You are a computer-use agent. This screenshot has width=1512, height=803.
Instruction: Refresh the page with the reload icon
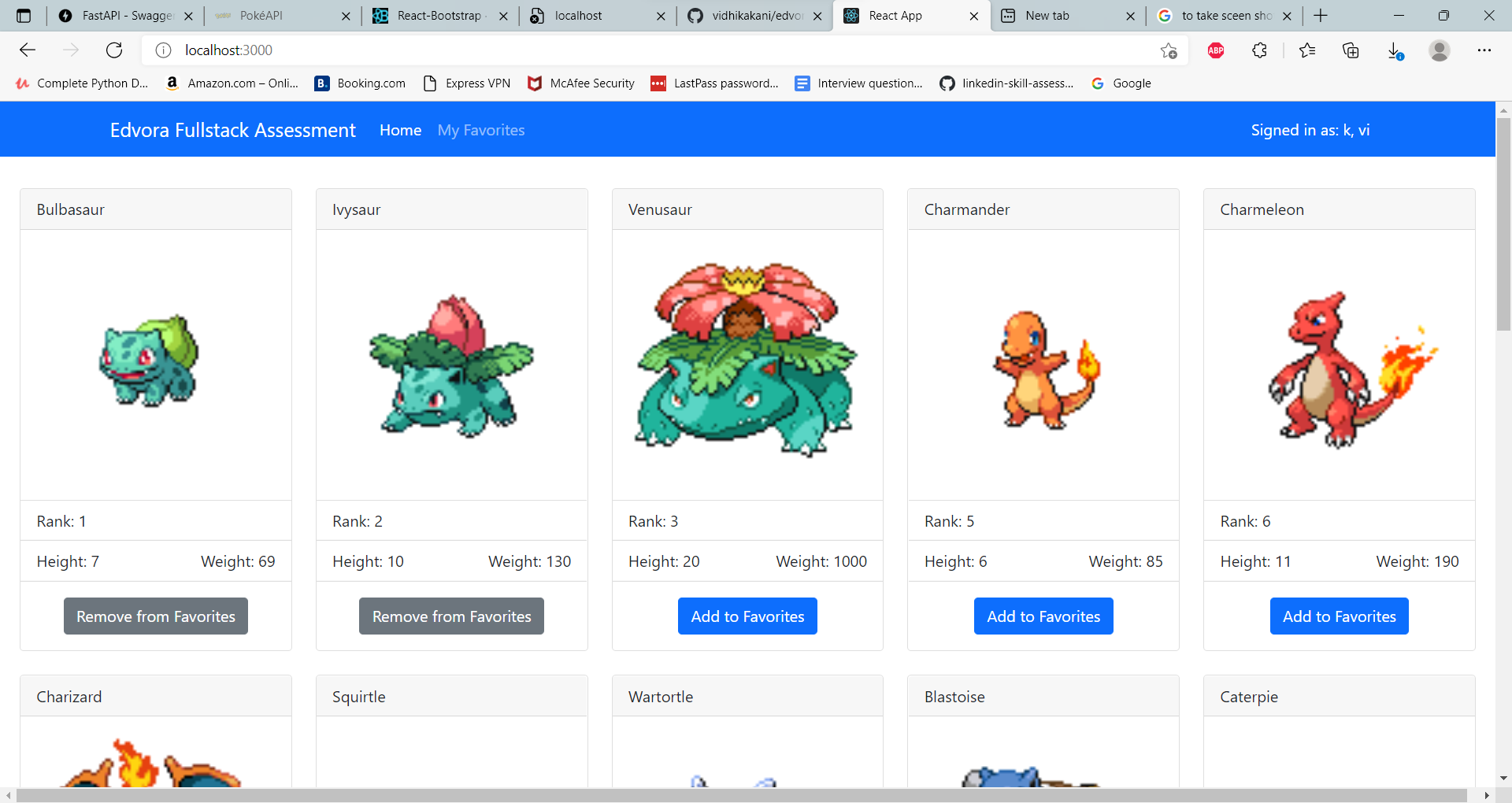pyautogui.click(x=114, y=50)
